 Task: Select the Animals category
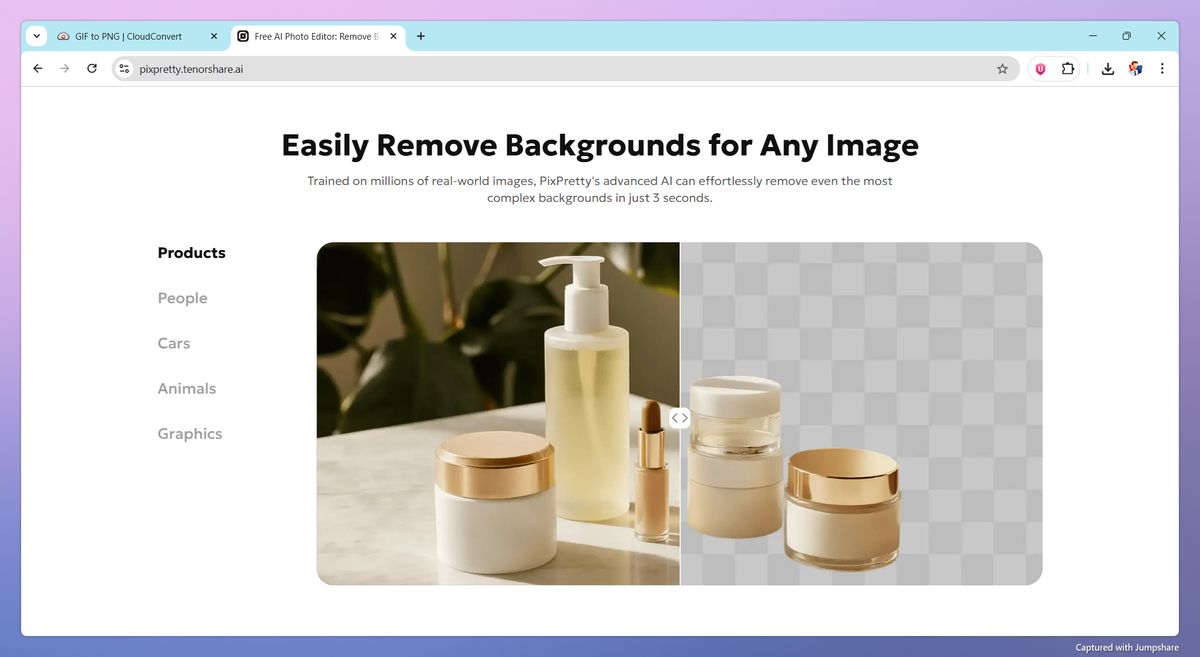[x=187, y=388]
